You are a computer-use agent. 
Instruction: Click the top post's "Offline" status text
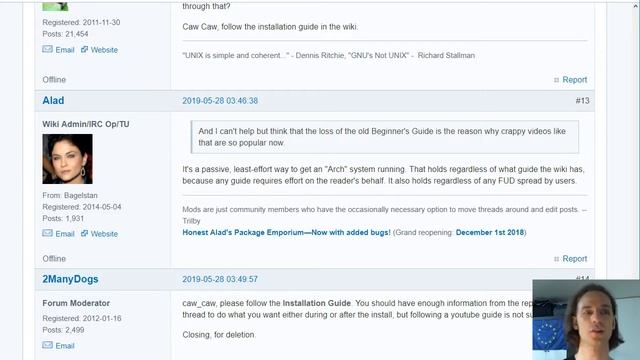click(54, 80)
